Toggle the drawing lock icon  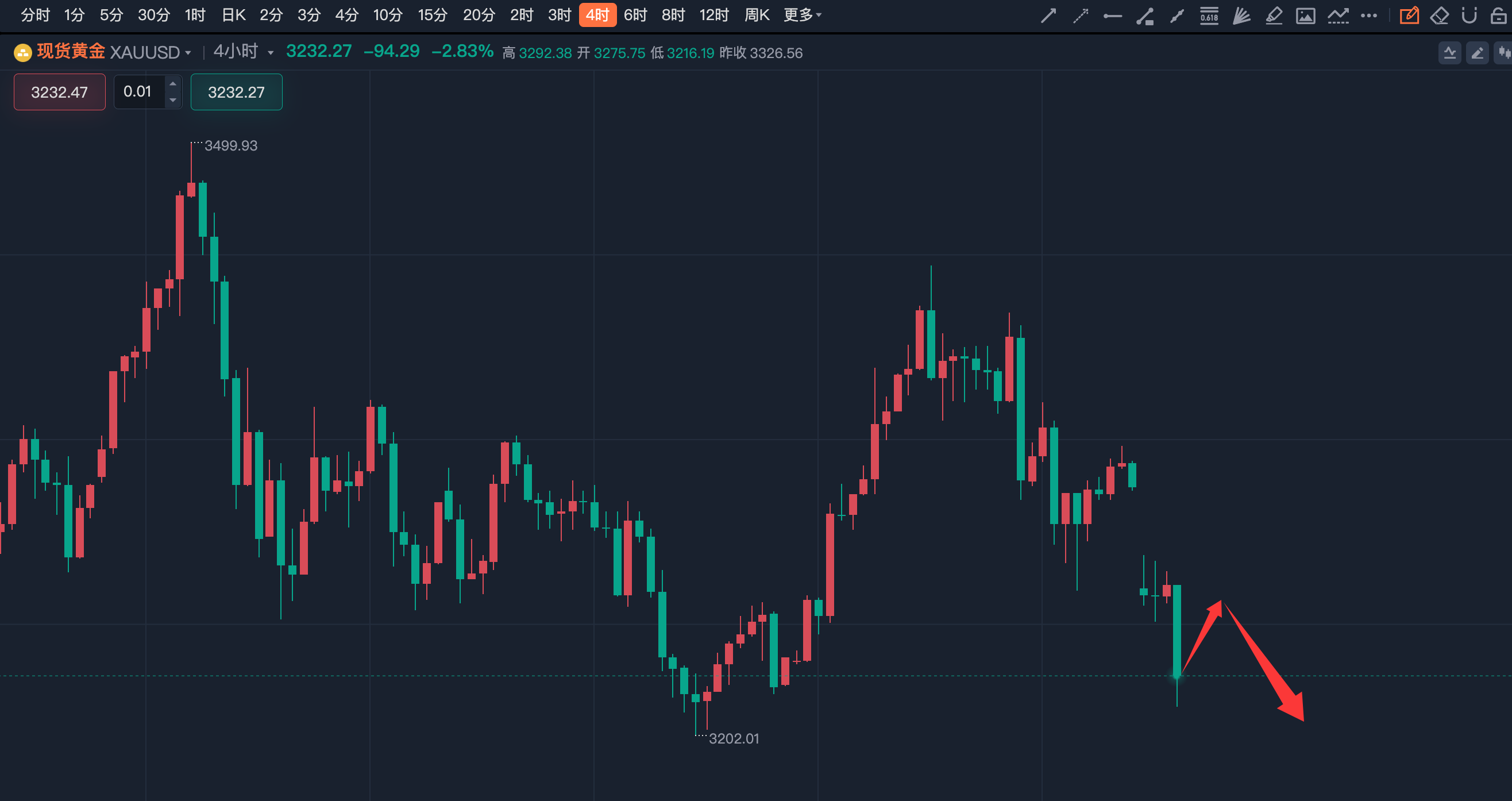click(1498, 16)
